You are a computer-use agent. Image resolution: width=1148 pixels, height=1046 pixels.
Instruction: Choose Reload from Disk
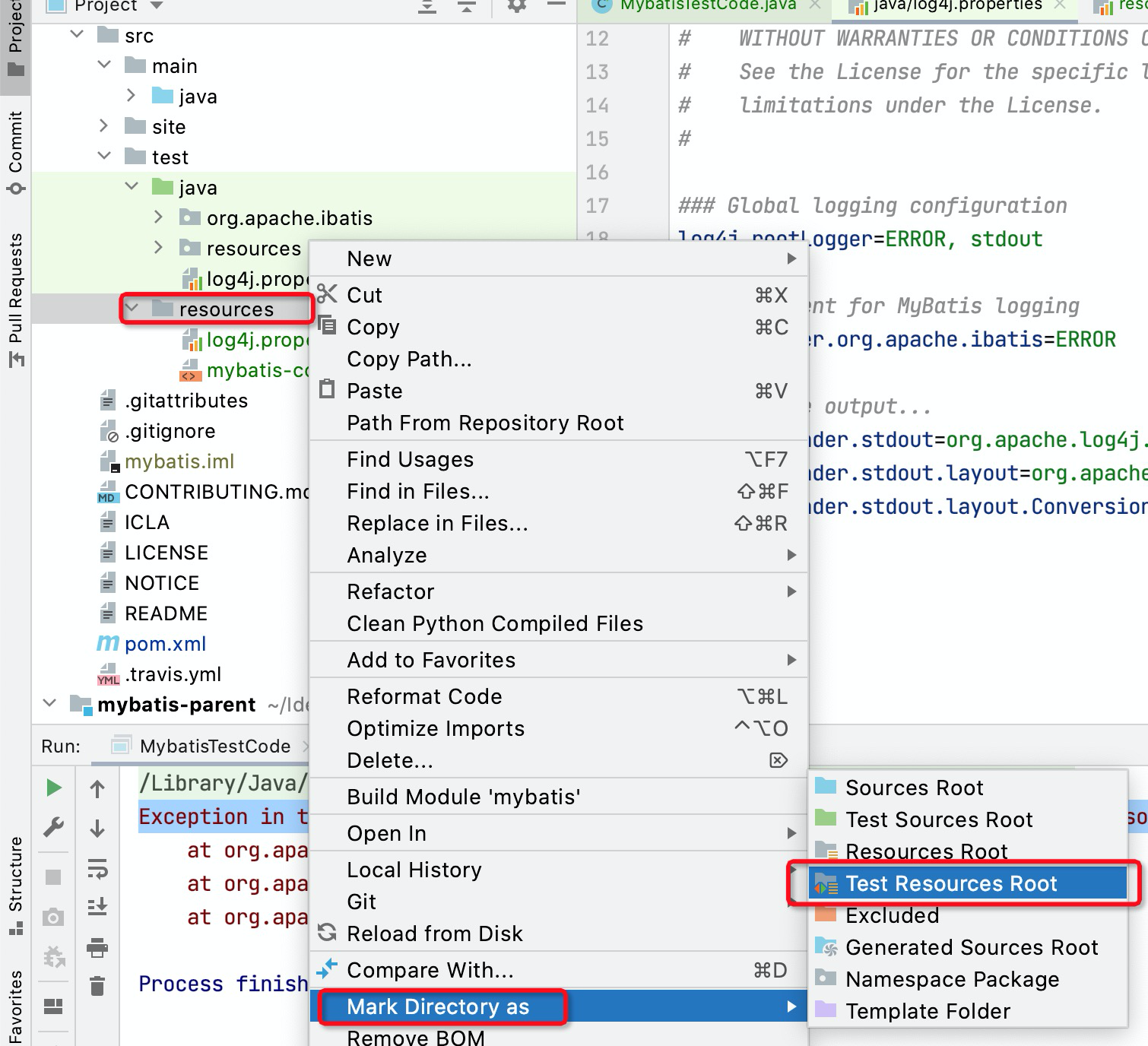click(558, 933)
